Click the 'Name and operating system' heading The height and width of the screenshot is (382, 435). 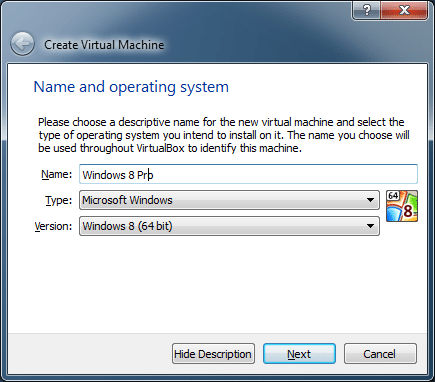click(x=131, y=87)
